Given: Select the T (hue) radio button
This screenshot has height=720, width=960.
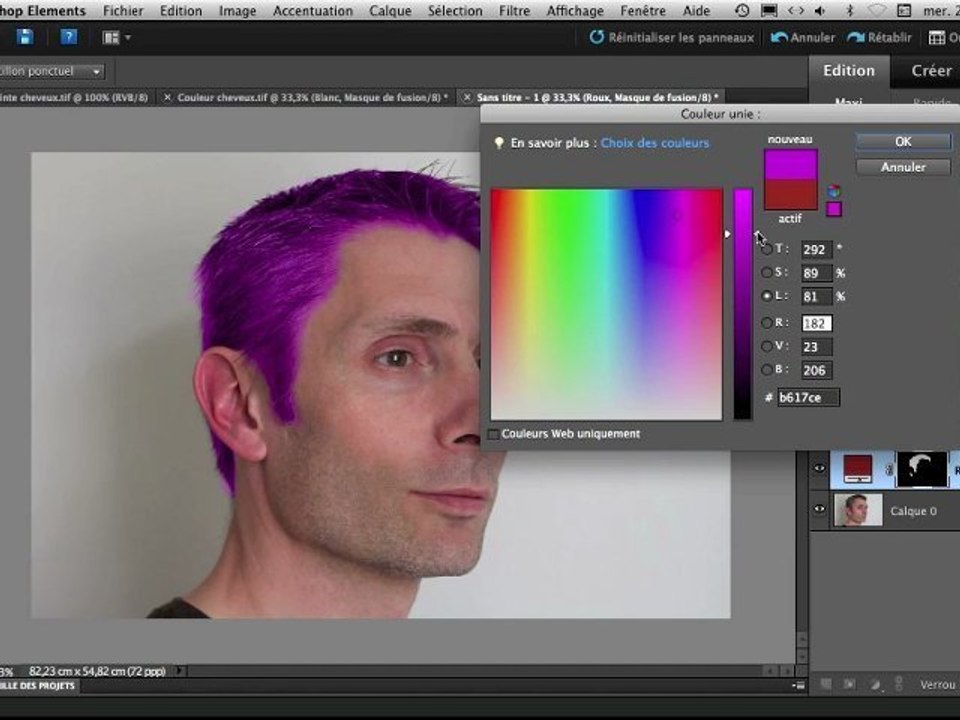Looking at the screenshot, I should pos(767,249).
